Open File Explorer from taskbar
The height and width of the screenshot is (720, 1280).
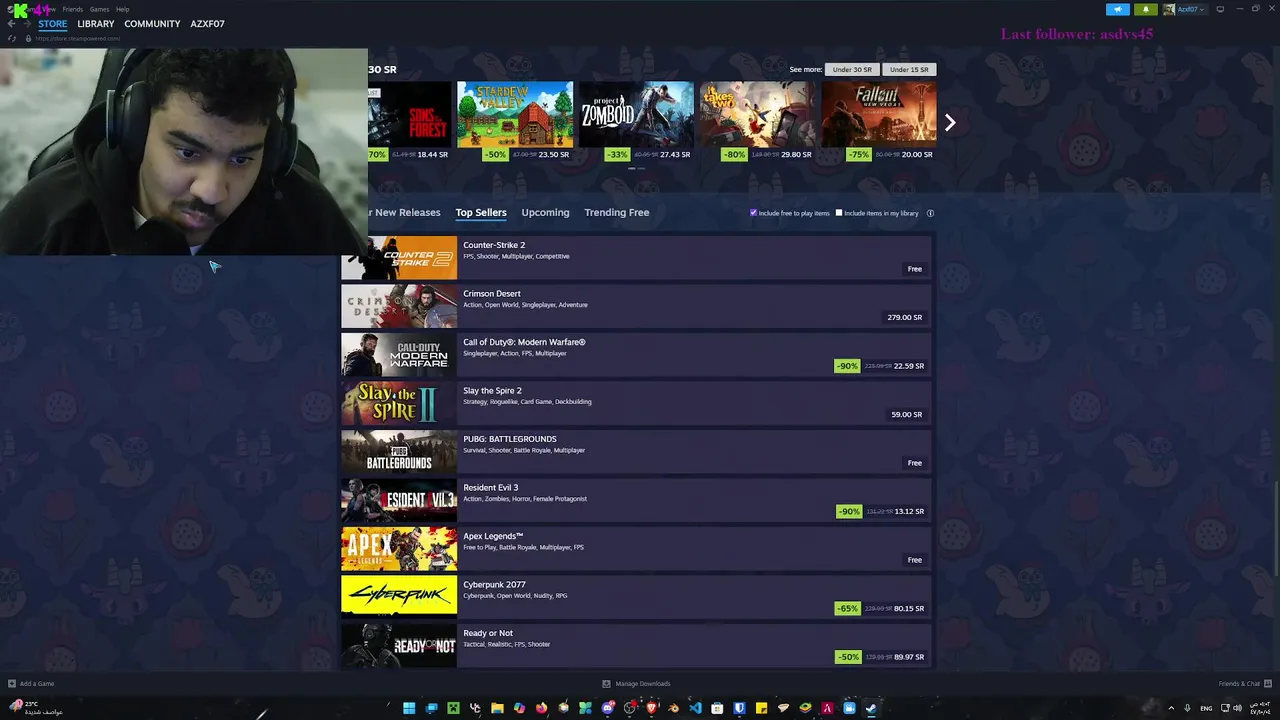point(497,708)
